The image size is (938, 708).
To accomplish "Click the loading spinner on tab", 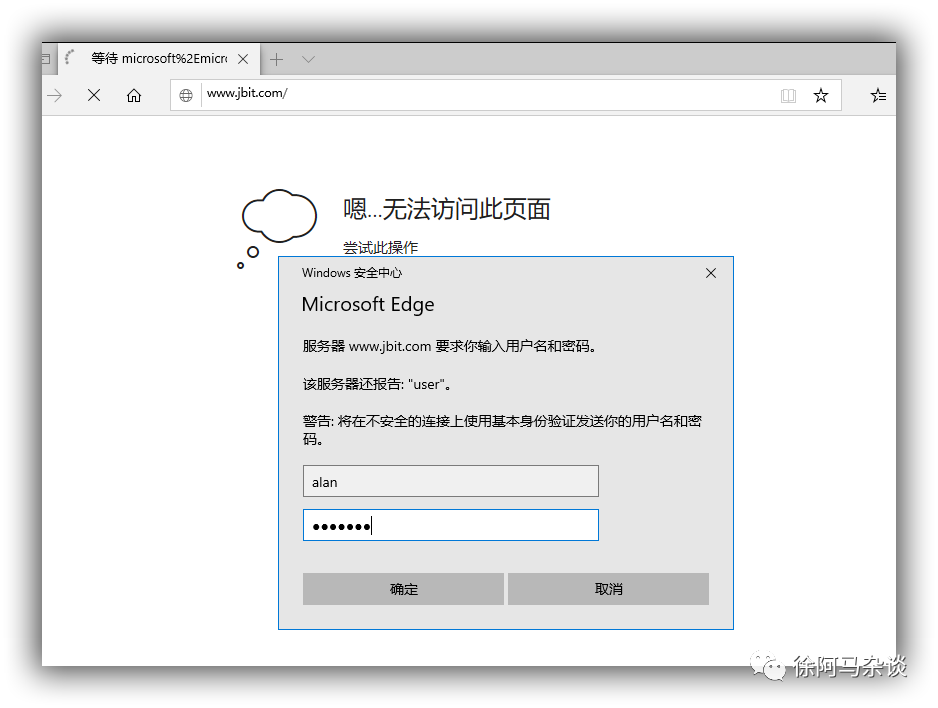I will click(69, 57).
